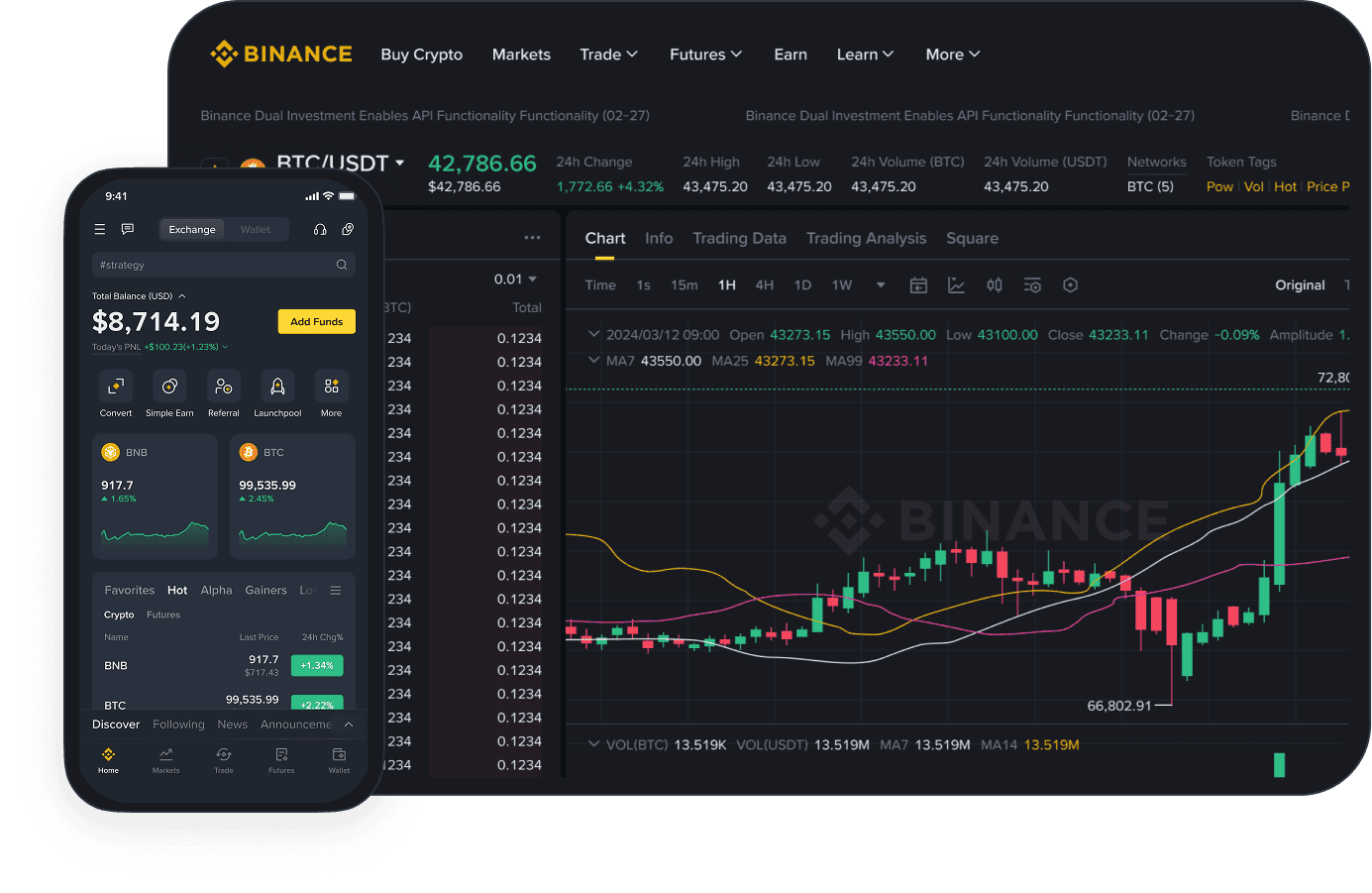Open chart calendar date-jump icon
The height and width of the screenshot is (893, 1372).
(x=918, y=285)
